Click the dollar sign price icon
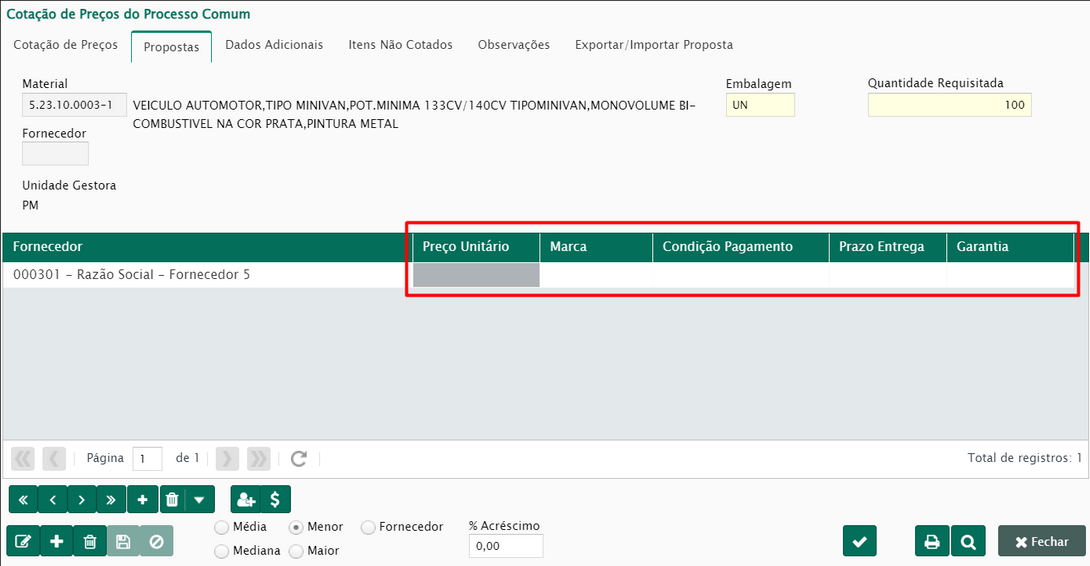The image size is (1090, 566). [275, 499]
